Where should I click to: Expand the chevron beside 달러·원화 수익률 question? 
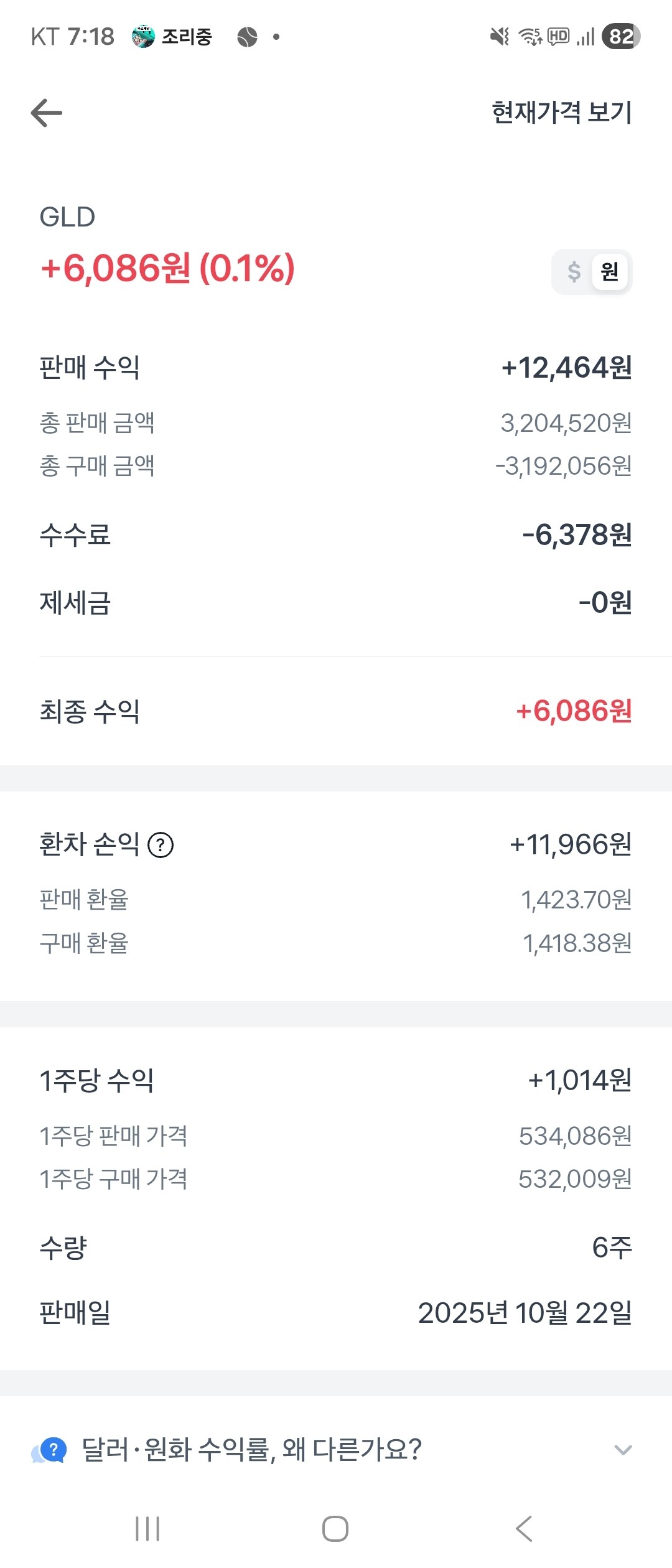pos(623,1450)
